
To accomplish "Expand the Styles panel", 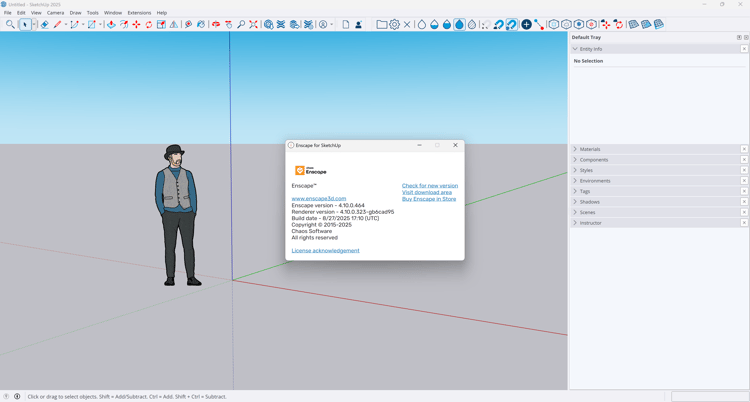I will tap(575, 170).
